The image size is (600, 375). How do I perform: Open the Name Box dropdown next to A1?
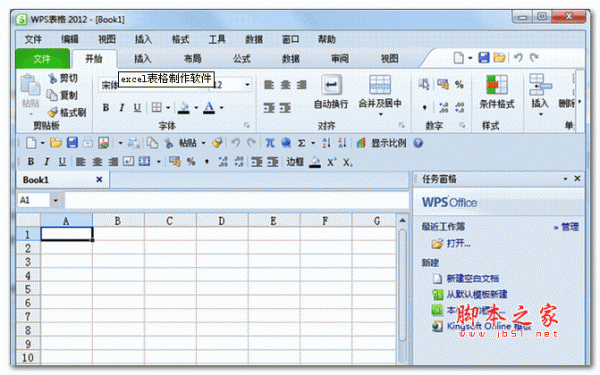(55, 200)
